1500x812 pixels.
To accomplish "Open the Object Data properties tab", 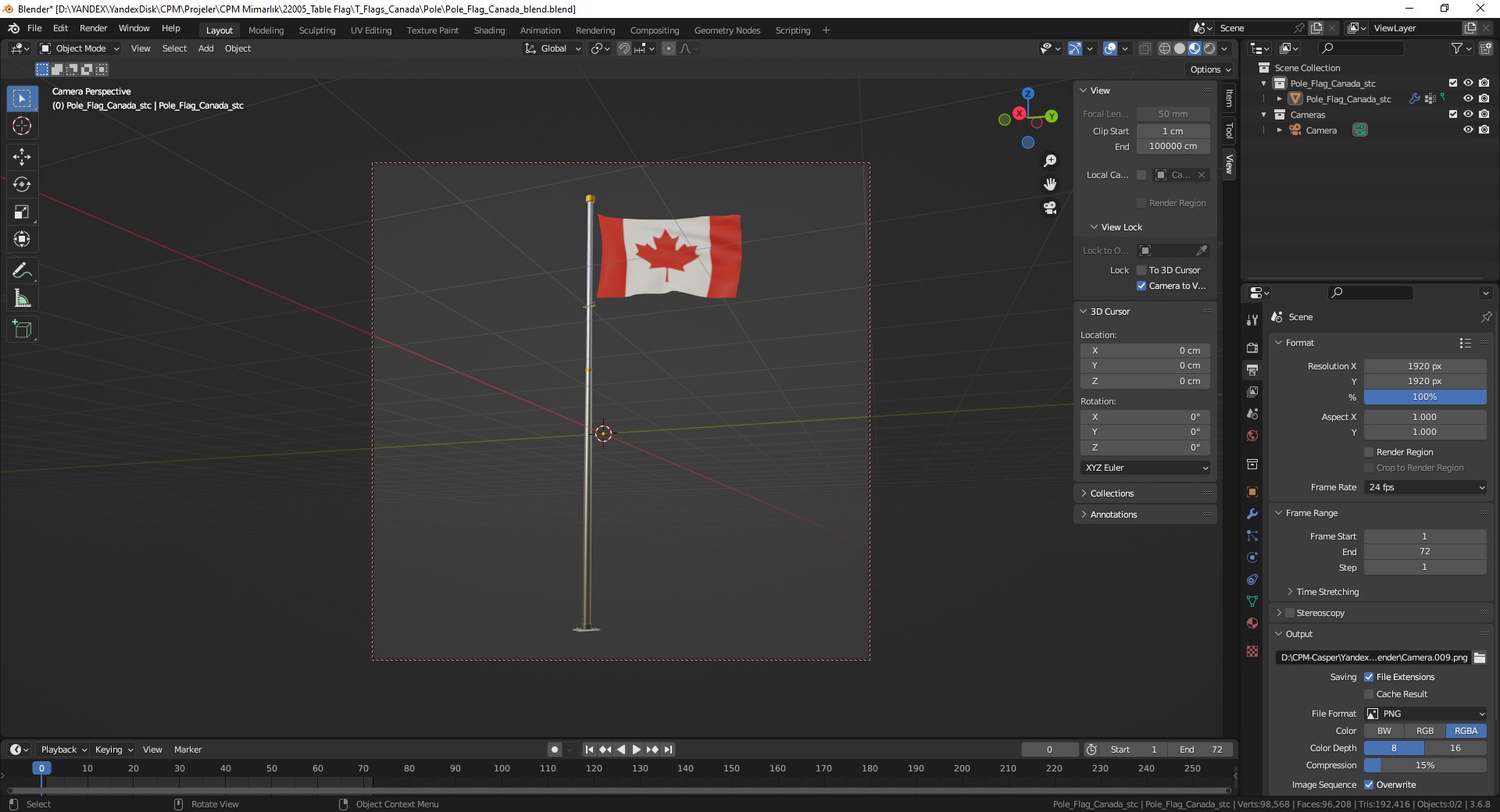I will click(x=1252, y=601).
